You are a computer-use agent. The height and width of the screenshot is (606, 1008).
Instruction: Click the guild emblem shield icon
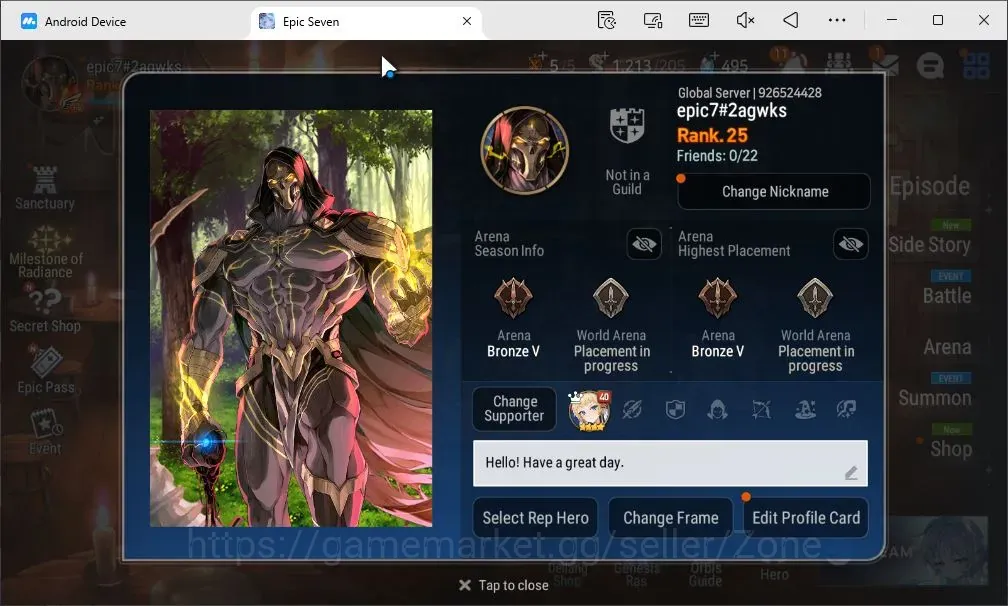627,126
